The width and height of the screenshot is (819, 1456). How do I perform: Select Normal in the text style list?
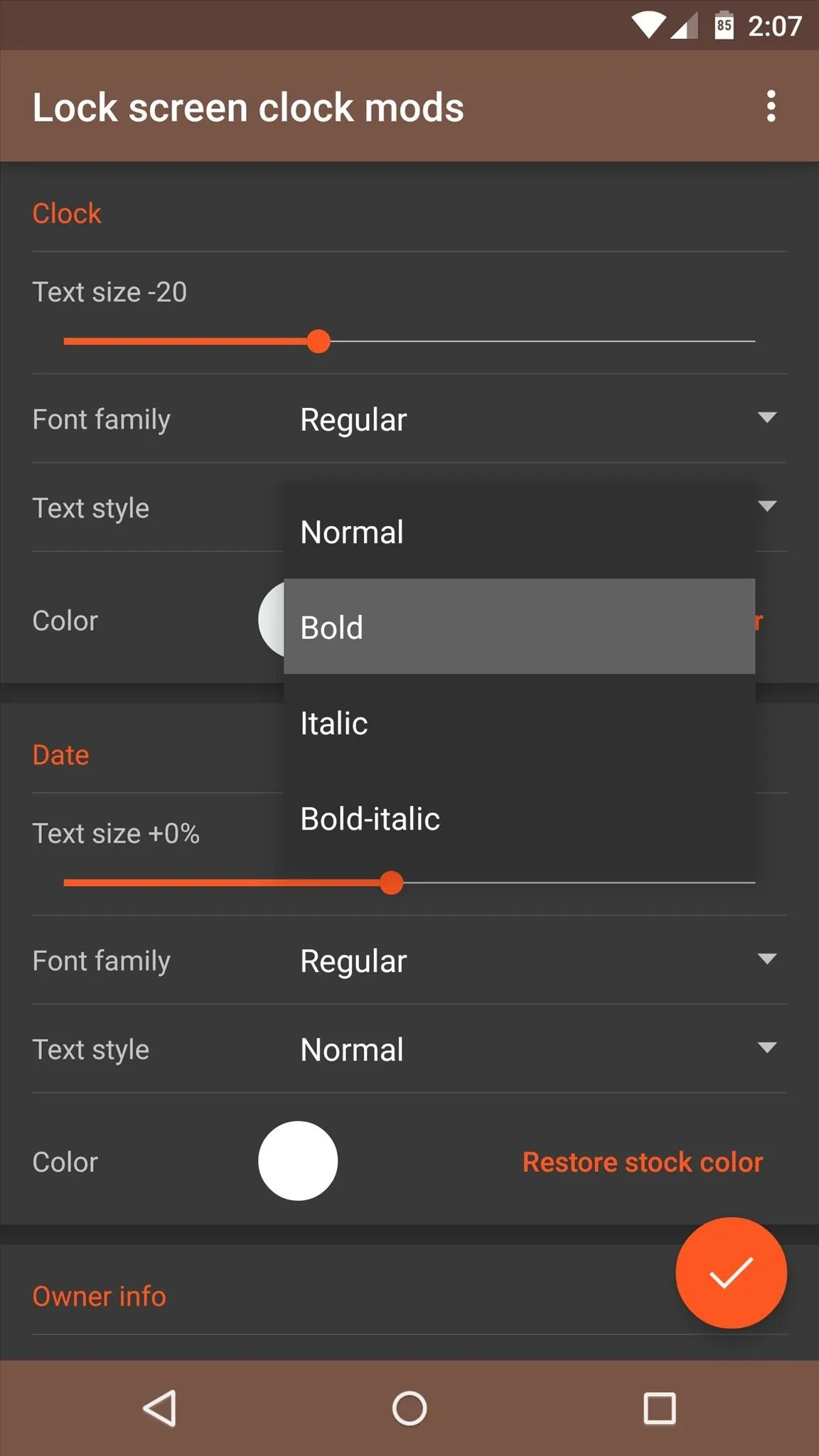click(519, 532)
